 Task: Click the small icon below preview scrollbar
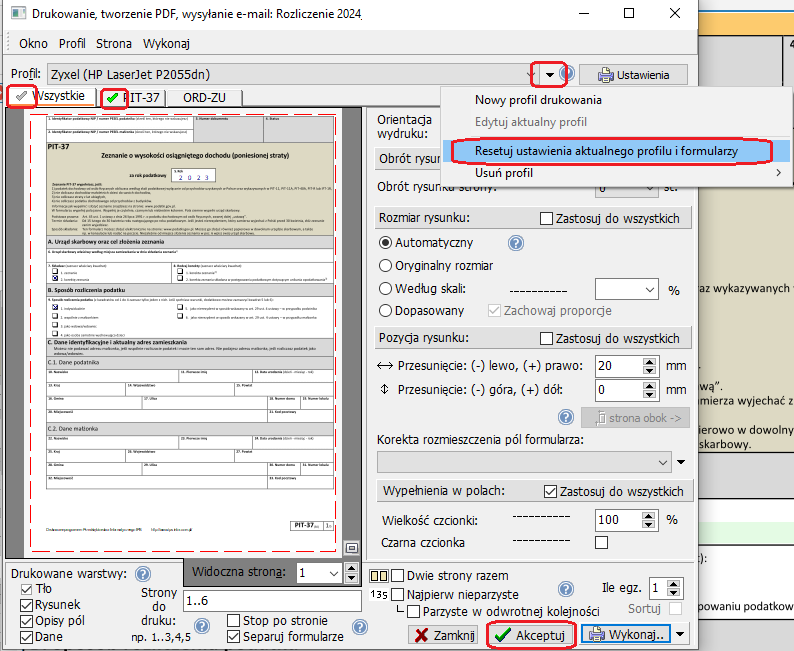351,548
